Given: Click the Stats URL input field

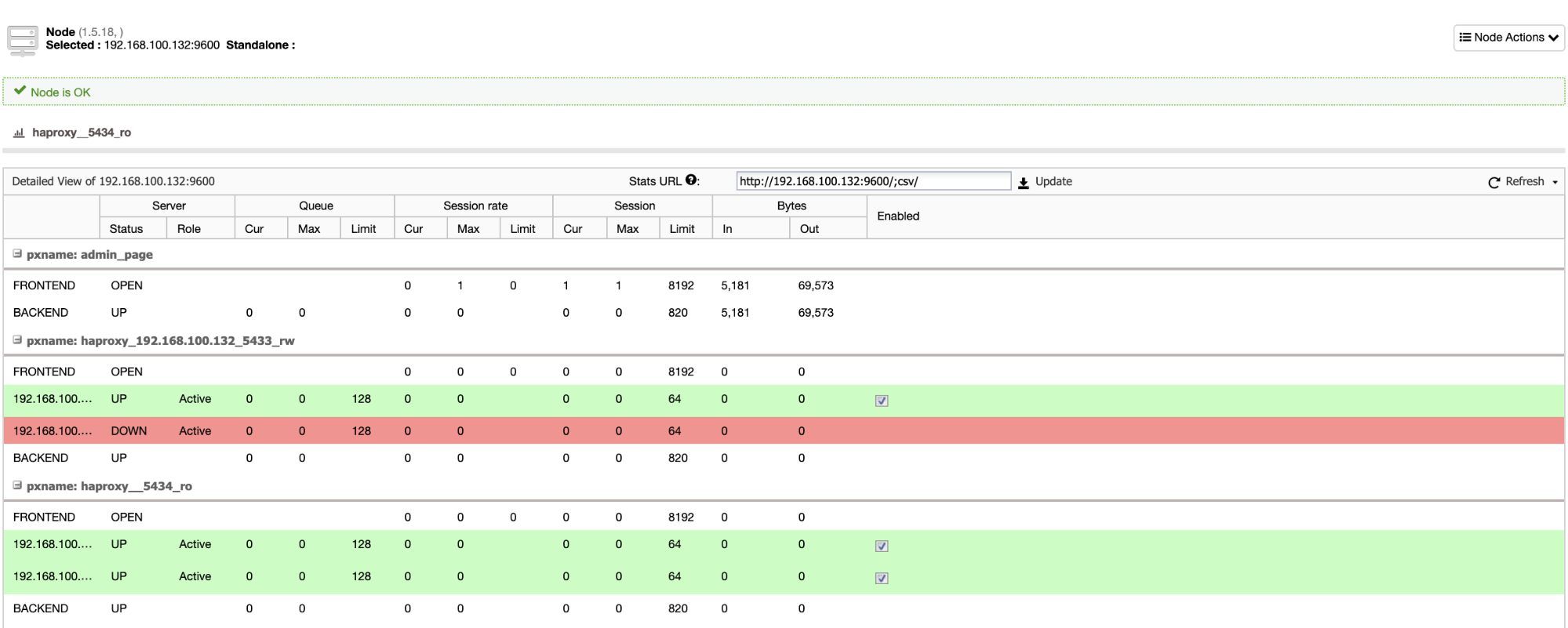Looking at the screenshot, I should coord(874,181).
